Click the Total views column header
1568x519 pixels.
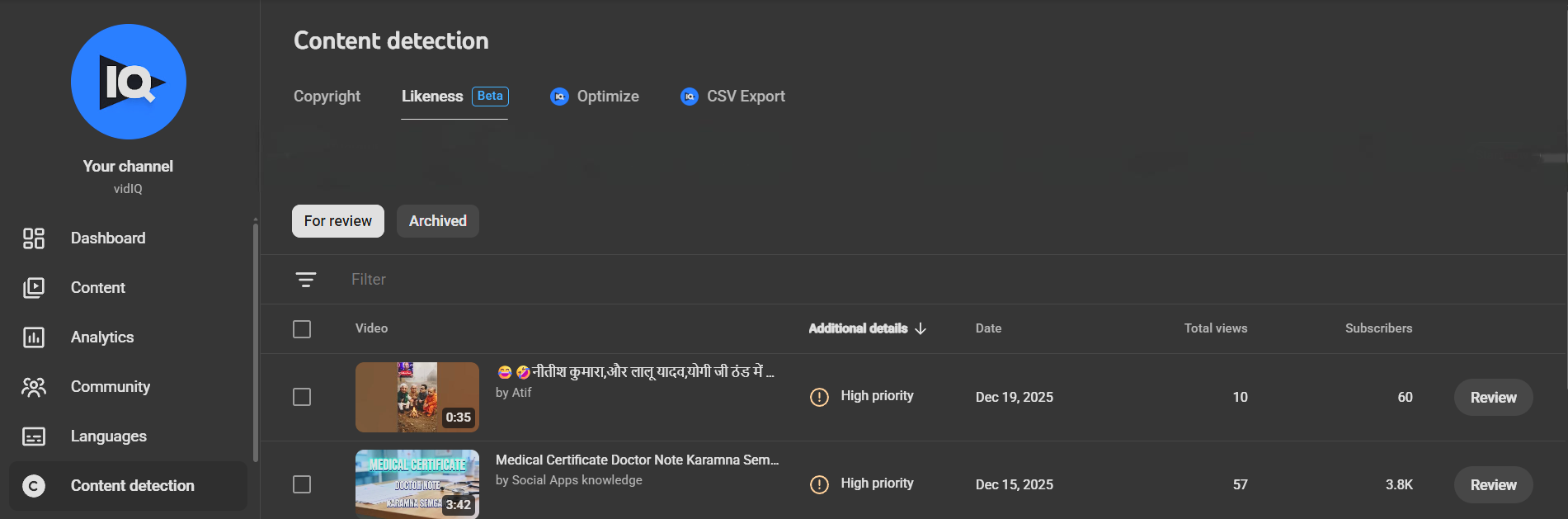1216,328
